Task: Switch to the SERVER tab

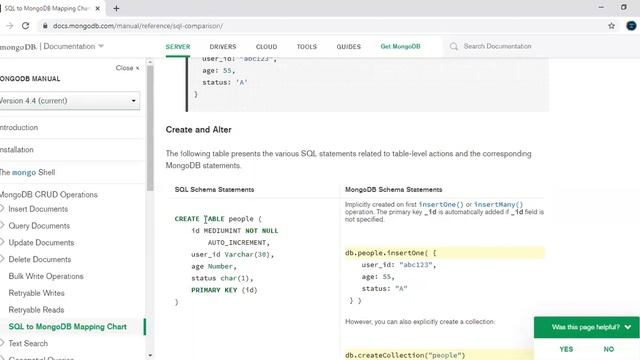Action: pos(178,47)
